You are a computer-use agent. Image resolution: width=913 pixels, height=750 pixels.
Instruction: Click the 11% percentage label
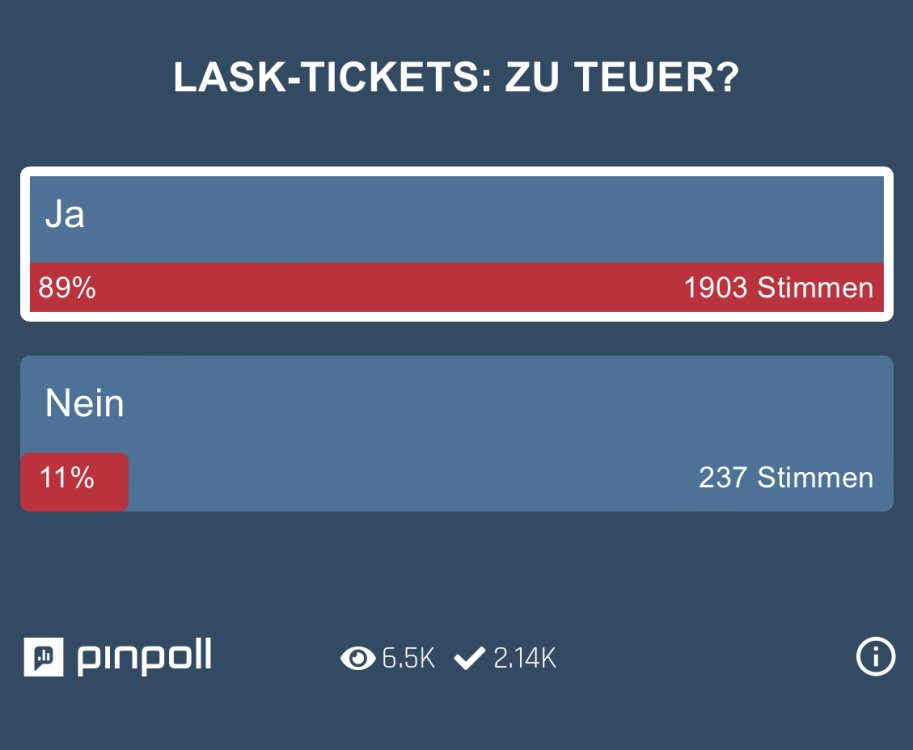(67, 478)
